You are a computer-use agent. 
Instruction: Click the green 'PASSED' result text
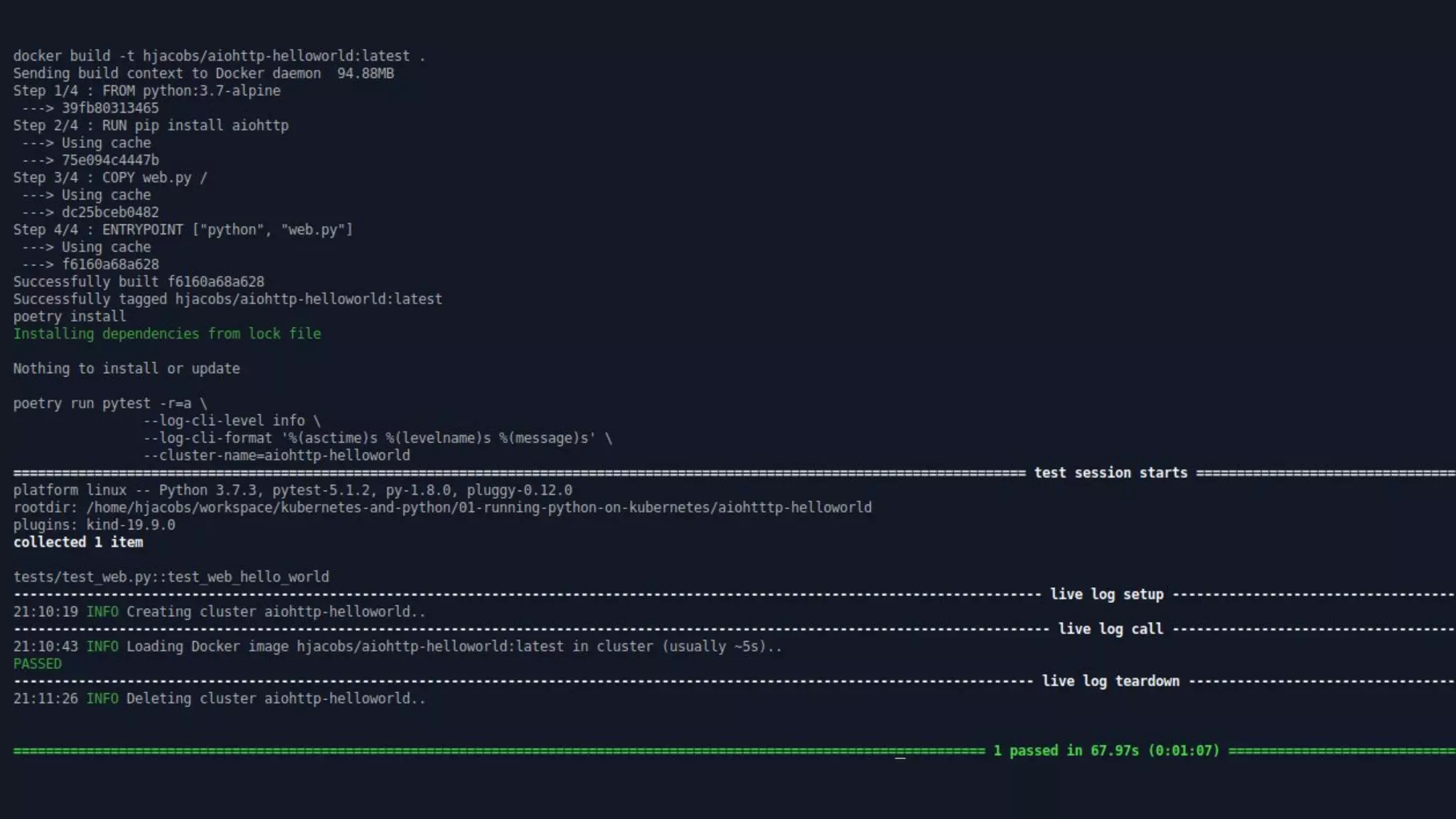(x=38, y=664)
